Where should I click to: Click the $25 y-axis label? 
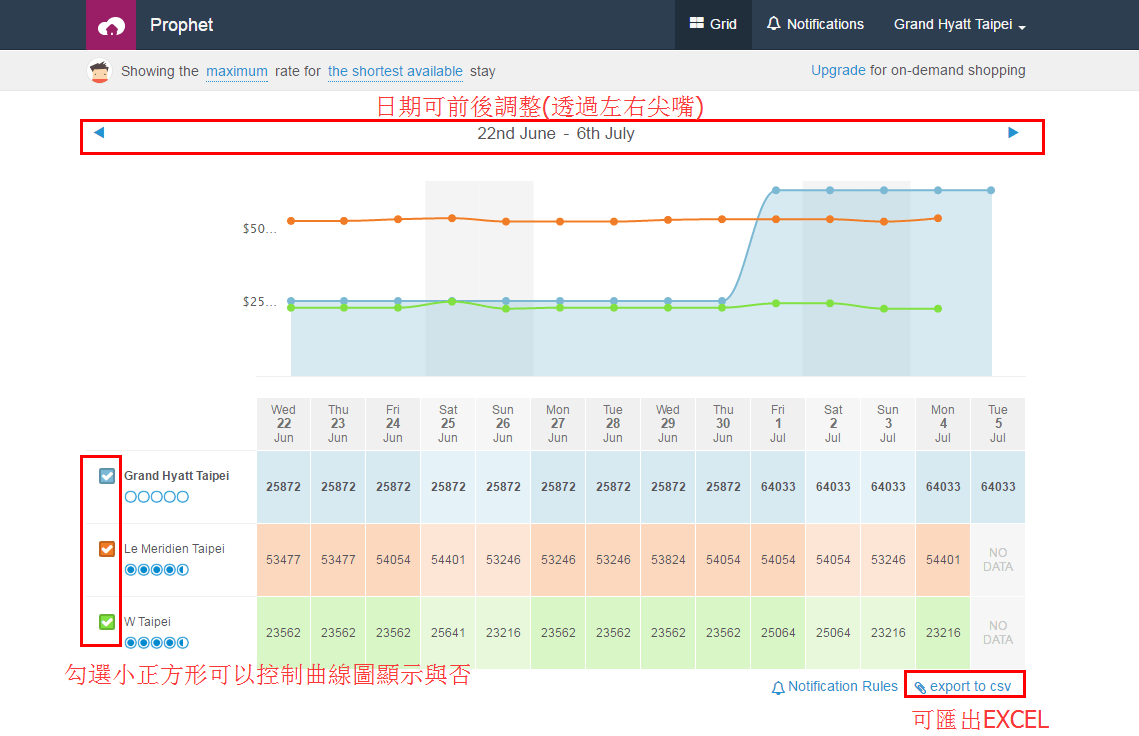point(259,302)
